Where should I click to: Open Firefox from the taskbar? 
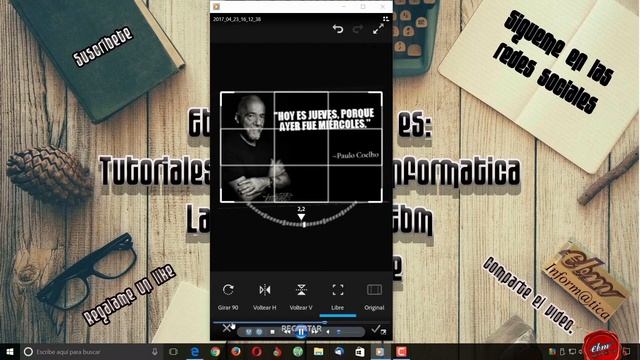point(236,351)
